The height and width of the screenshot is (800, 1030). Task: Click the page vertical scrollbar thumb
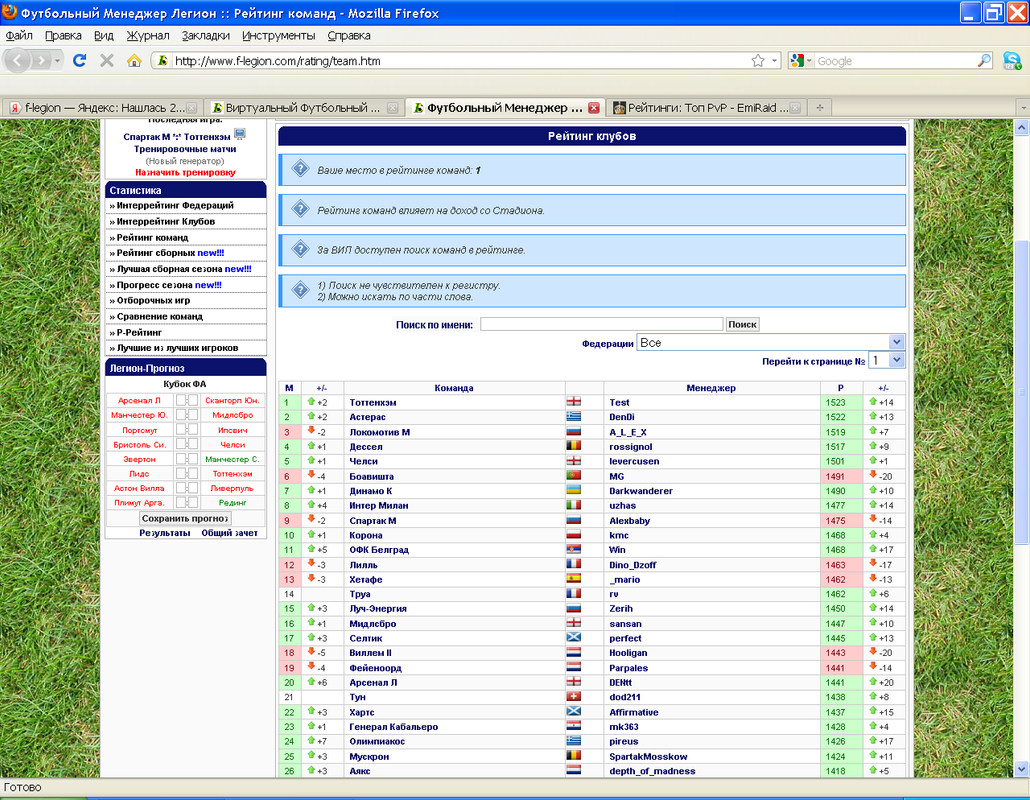(1021, 392)
